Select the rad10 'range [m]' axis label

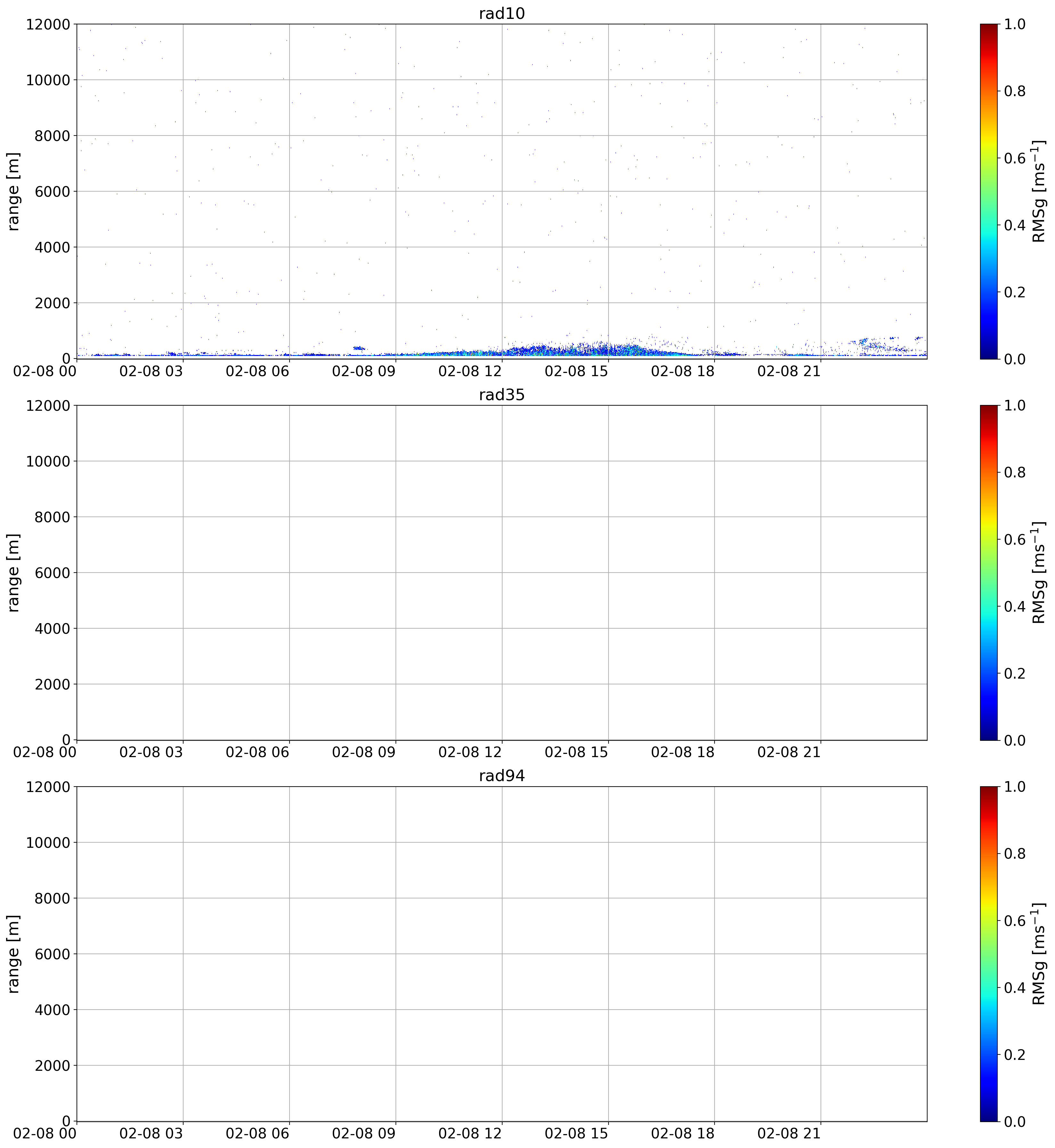(13, 191)
